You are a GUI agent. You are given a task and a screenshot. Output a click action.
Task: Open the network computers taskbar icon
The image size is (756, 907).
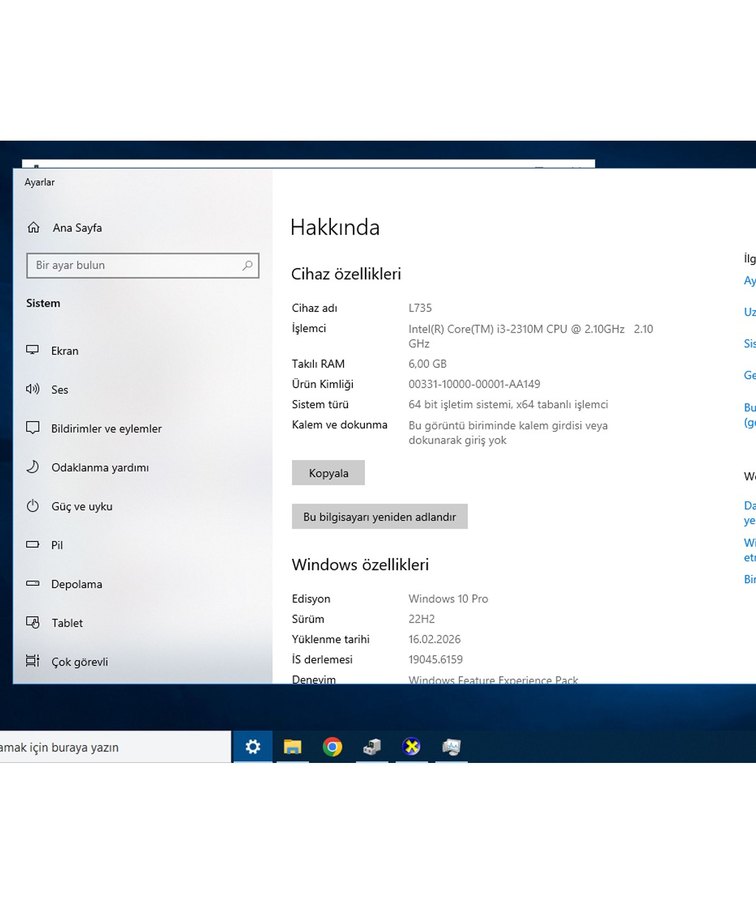[x=372, y=747]
